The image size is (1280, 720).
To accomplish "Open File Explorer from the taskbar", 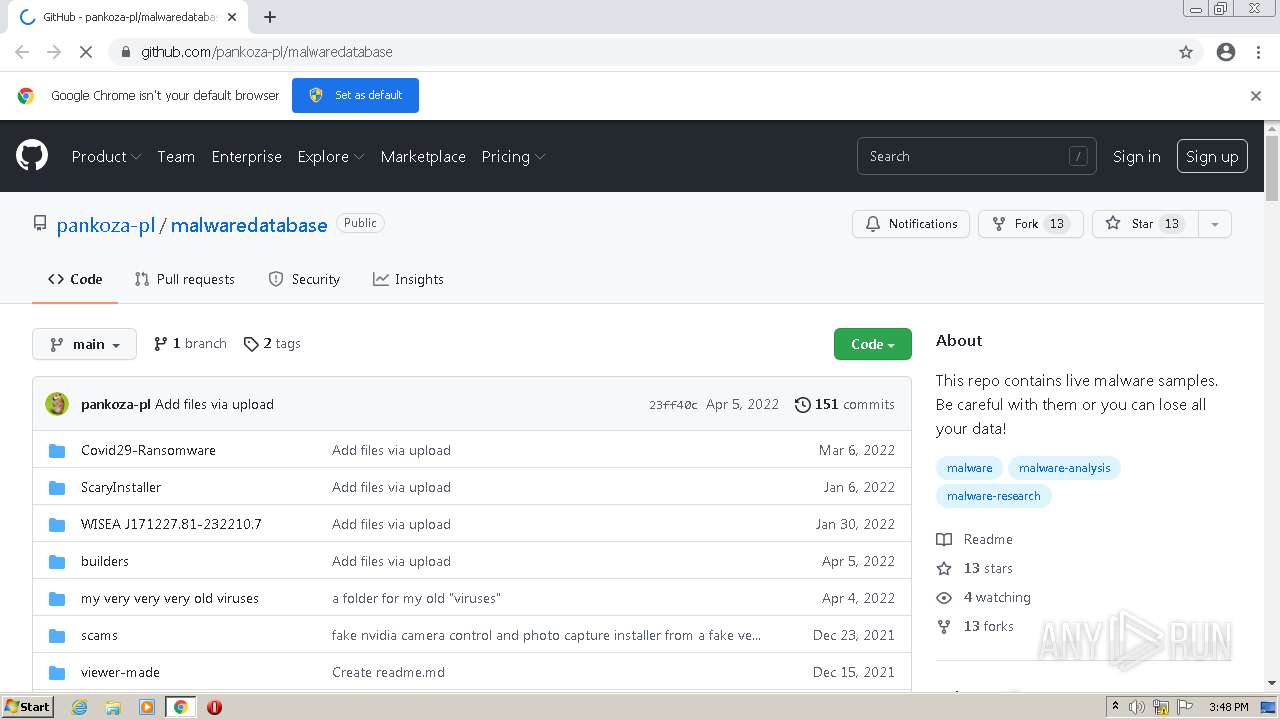I will point(113,707).
